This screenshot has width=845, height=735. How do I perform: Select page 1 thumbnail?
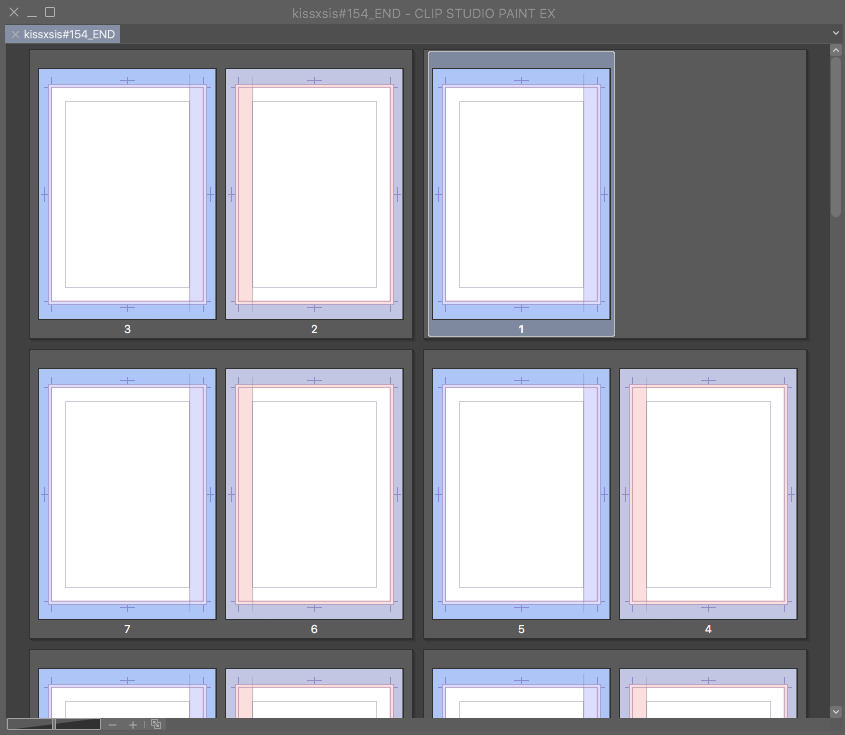click(x=521, y=194)
